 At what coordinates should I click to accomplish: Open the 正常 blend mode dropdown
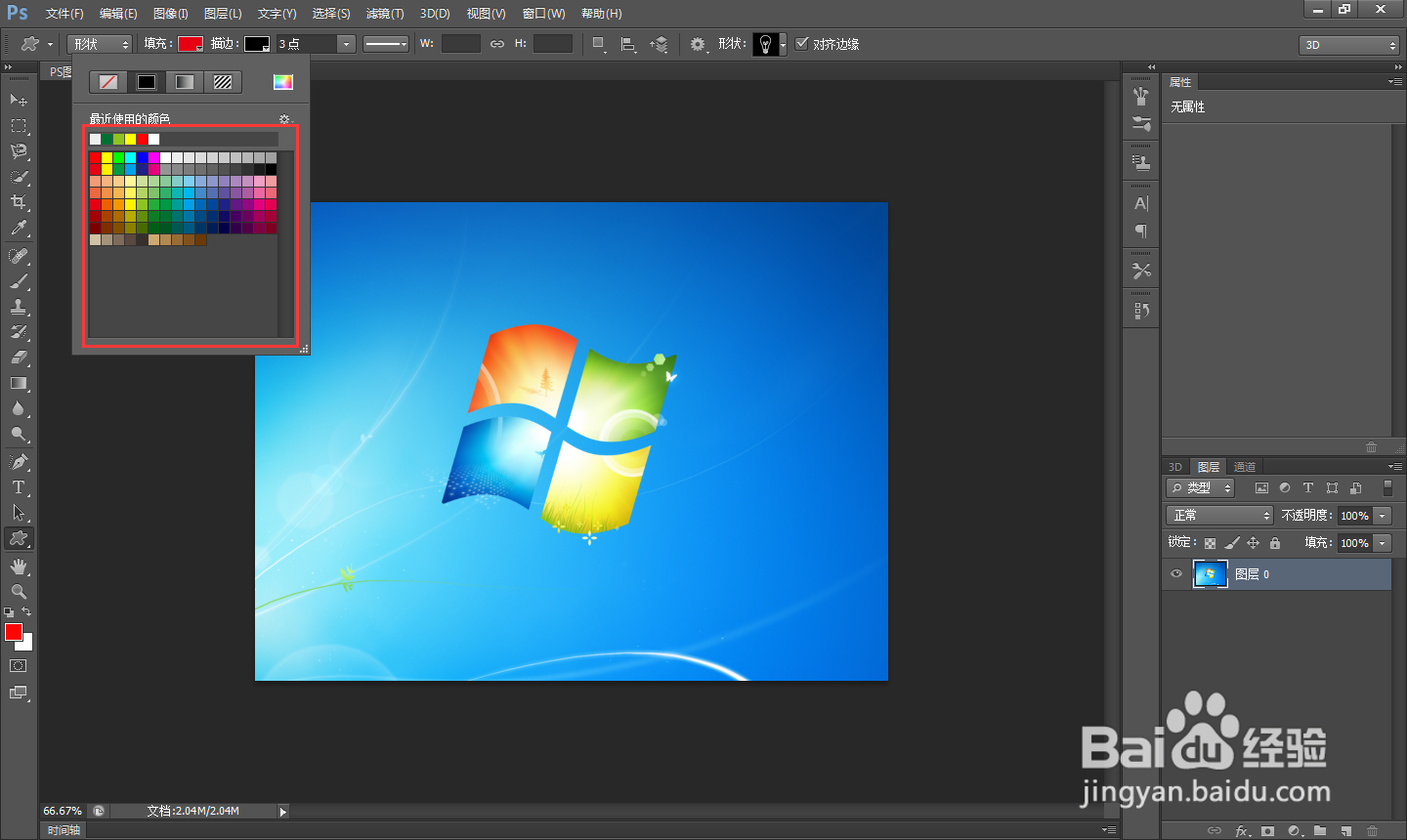coord(1219,515)
